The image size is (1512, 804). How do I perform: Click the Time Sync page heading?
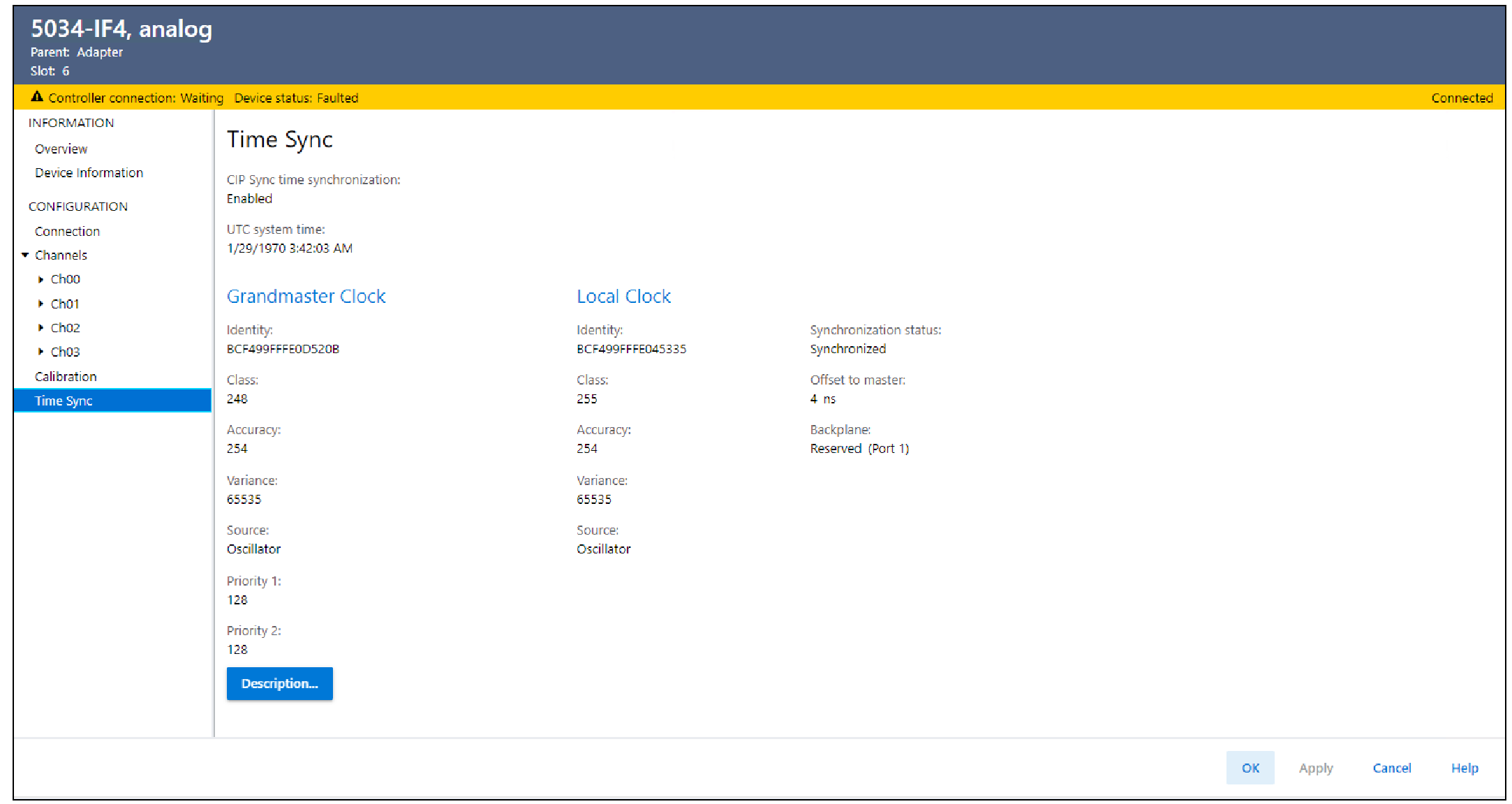(280, 140)
